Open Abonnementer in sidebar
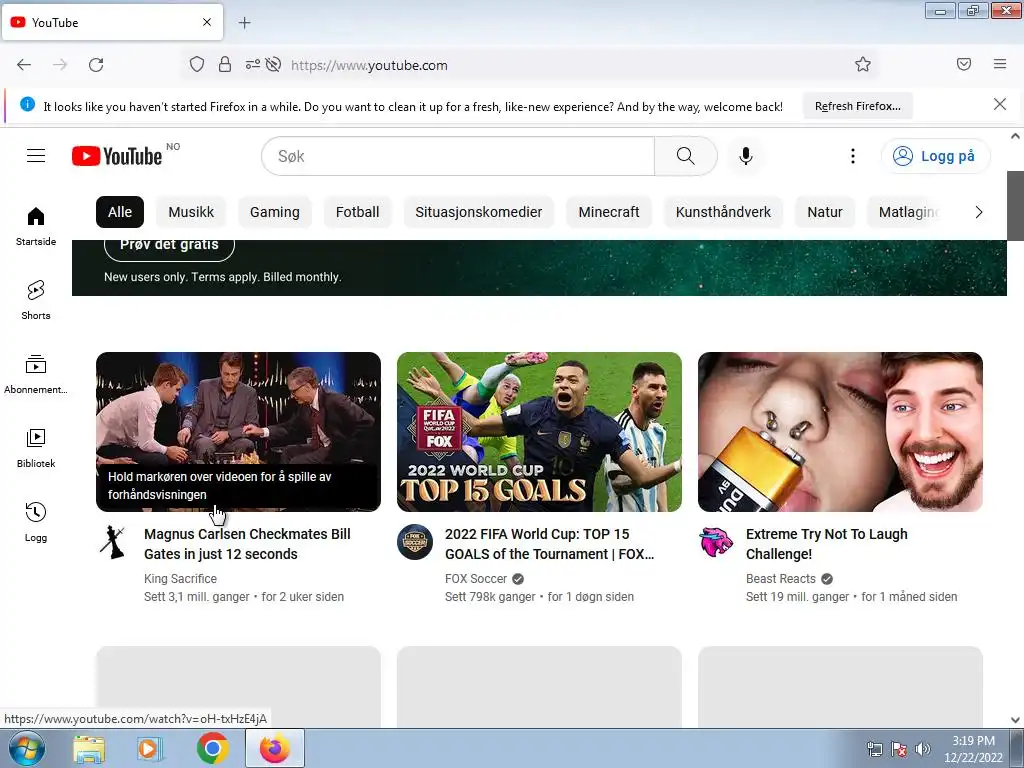1024x768 pixels. coord(36,374)
